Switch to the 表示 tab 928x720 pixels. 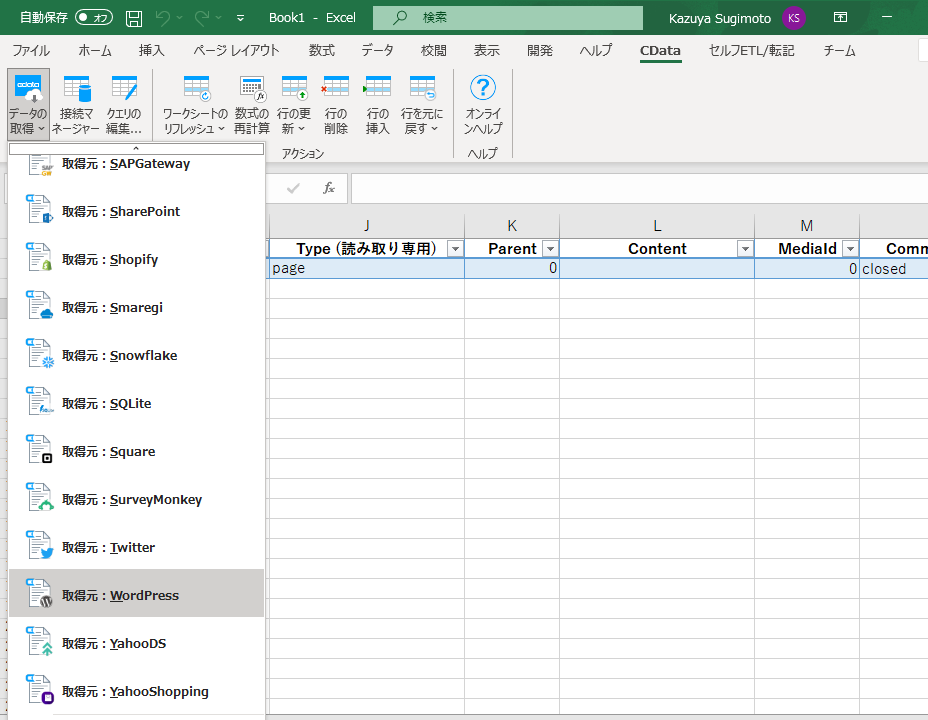(x=486, y=51)
